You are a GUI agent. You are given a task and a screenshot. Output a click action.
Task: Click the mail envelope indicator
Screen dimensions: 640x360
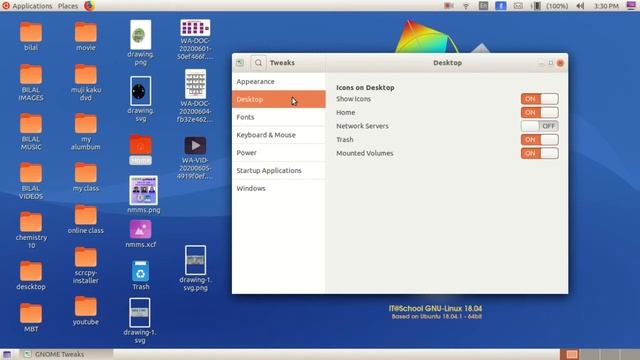click(518, 6)
